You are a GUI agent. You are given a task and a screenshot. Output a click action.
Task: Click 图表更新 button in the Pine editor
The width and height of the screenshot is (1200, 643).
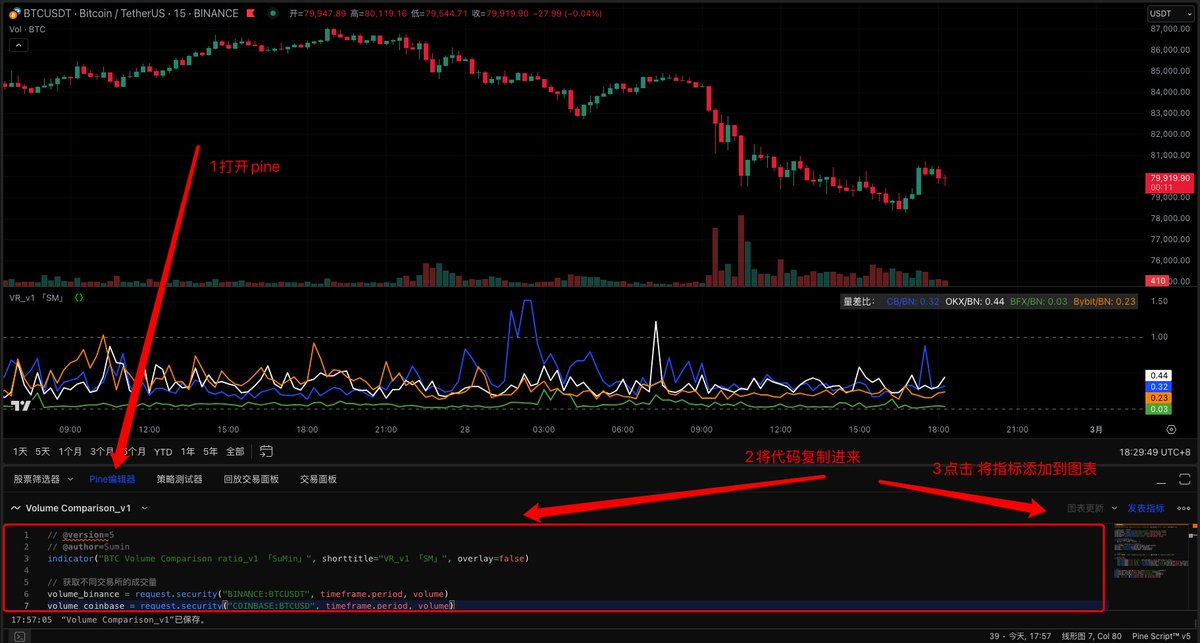click(x=1086, y=508)
